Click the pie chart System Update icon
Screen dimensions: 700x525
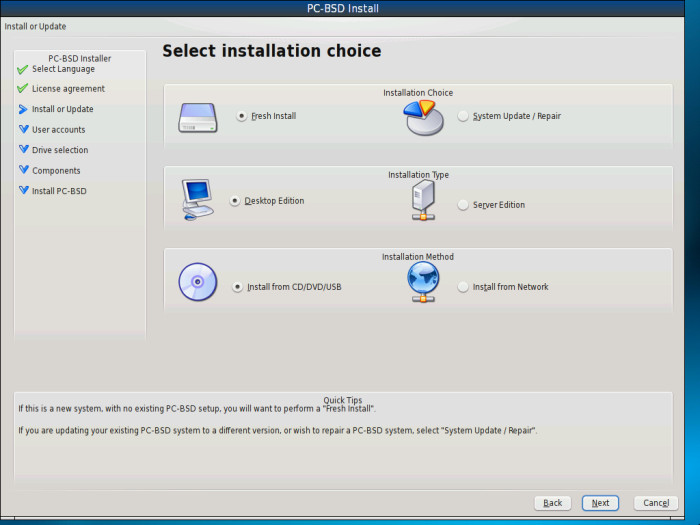(x=423, y=118)
